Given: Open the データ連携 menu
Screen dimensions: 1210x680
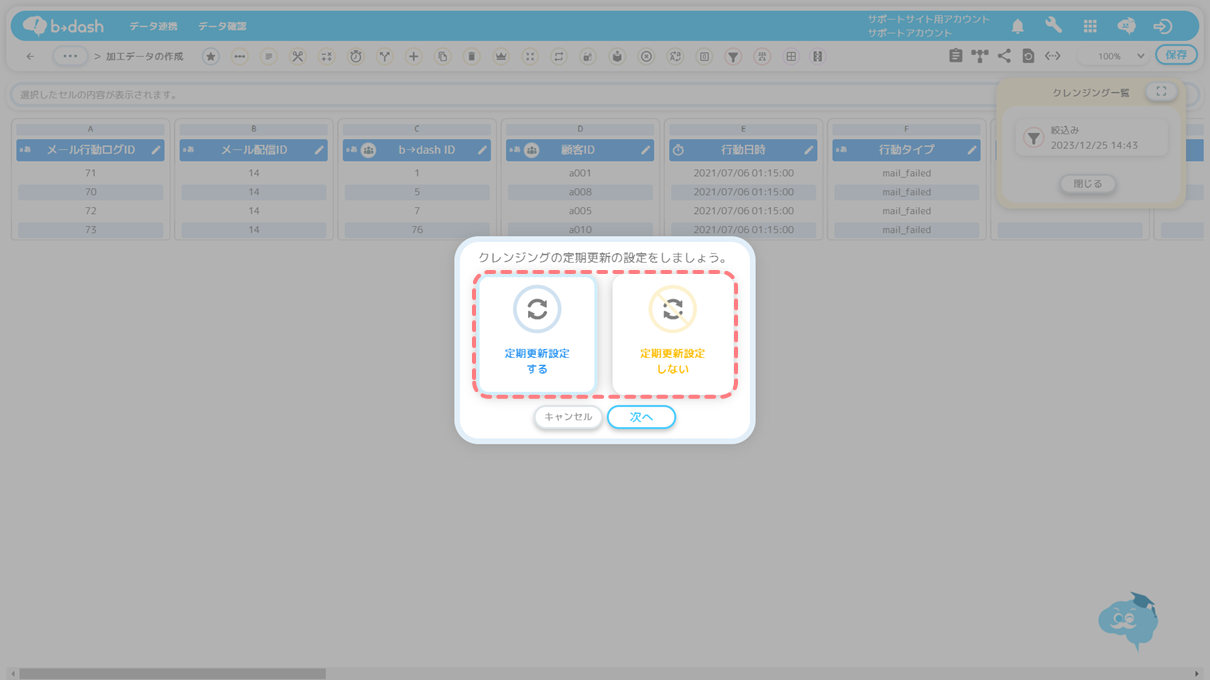Looking at the screenshot, I should point(153,26).
